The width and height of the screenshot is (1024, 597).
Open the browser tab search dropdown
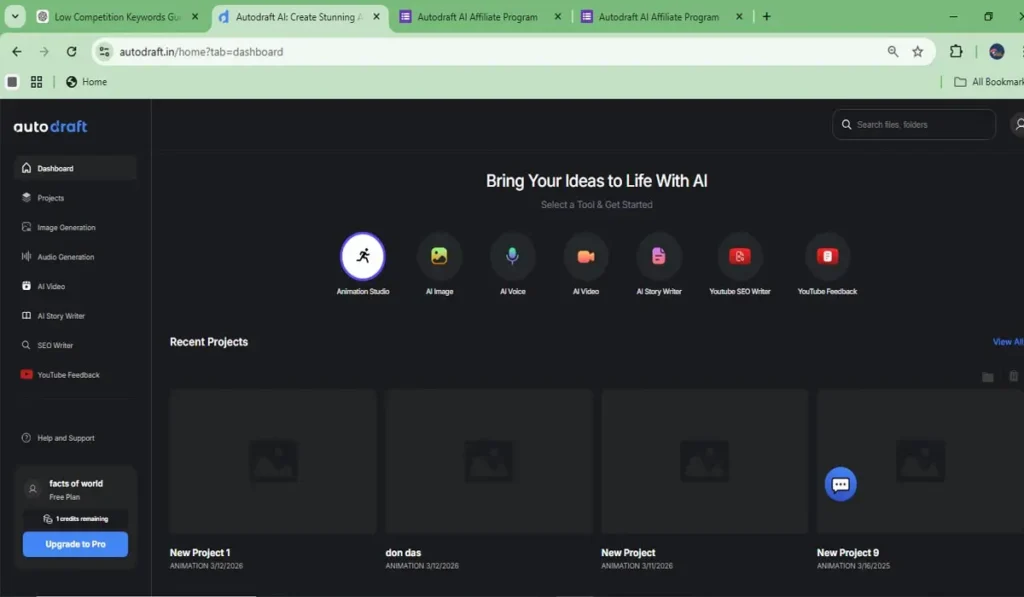(15, 17)
